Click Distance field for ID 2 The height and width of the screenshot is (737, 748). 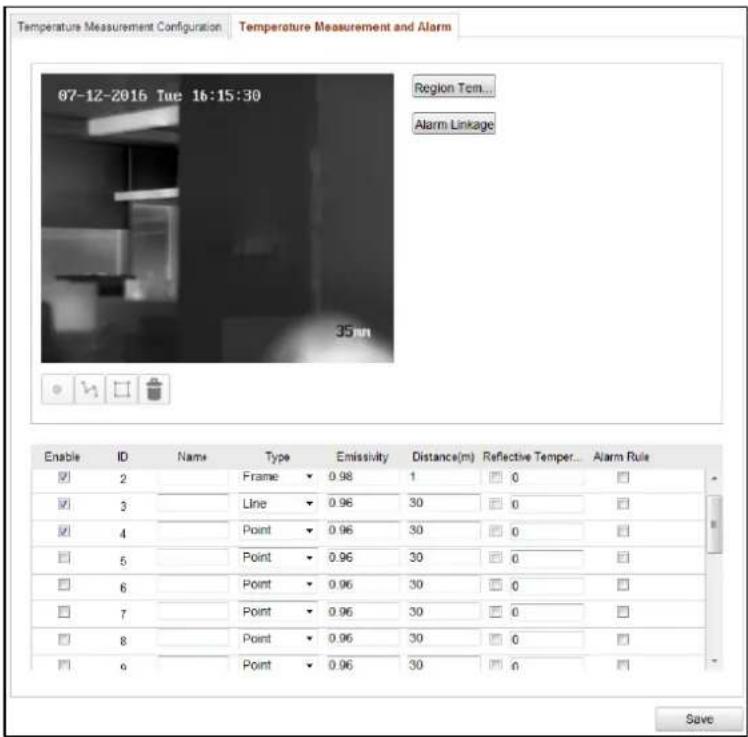point(444,477)
